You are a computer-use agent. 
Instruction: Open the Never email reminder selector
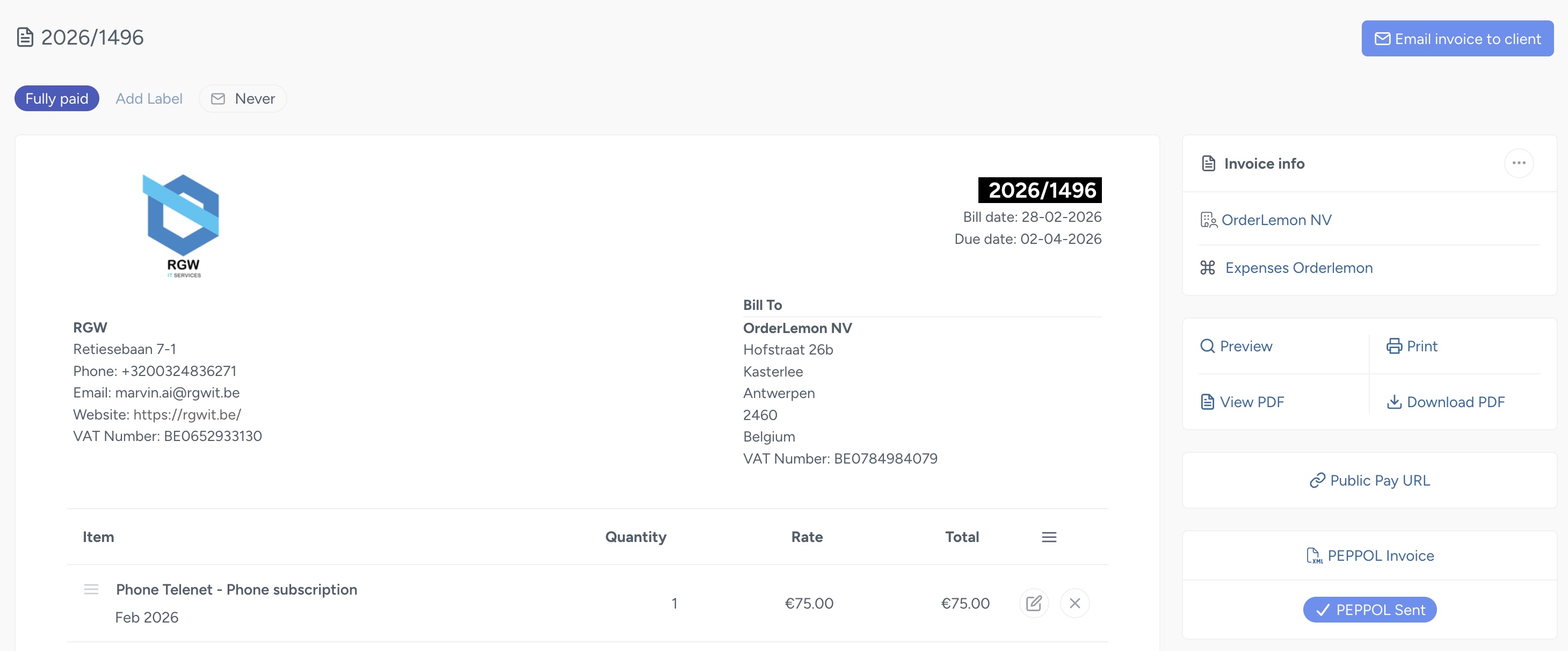[242, 98]
